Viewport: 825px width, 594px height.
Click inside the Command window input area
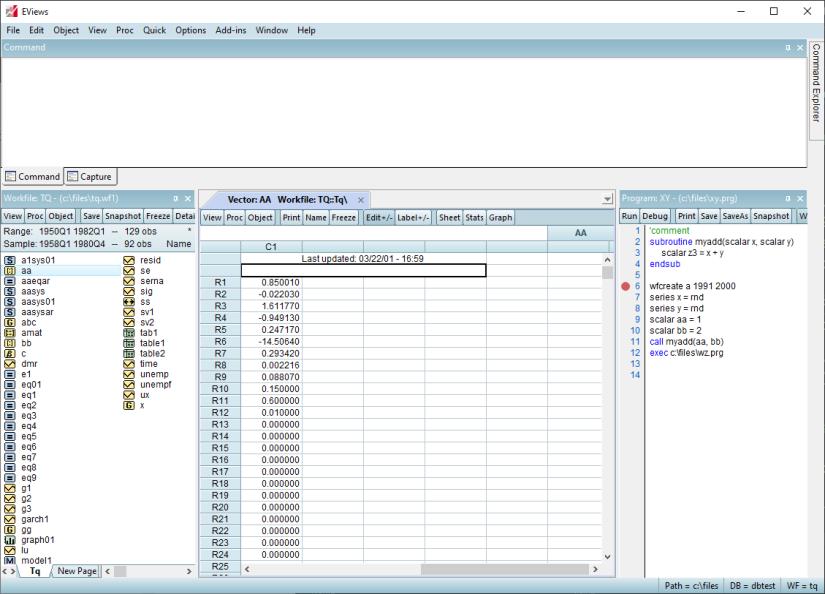coord(404,112)
